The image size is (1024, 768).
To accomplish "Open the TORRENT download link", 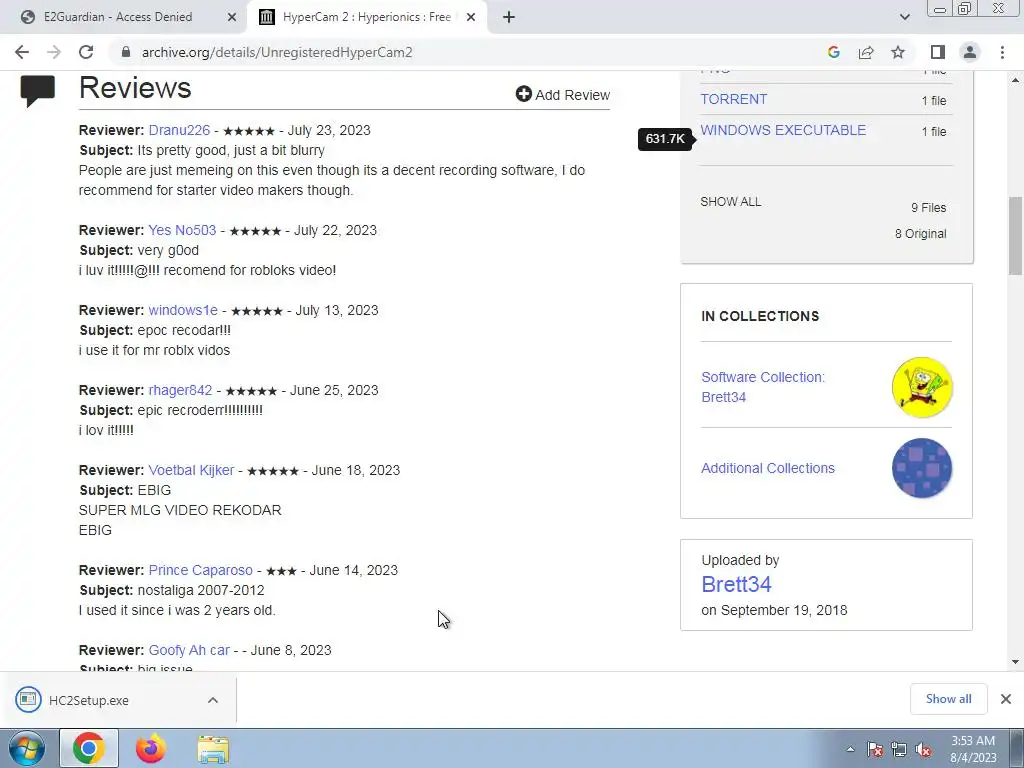I will click(733, 99).
